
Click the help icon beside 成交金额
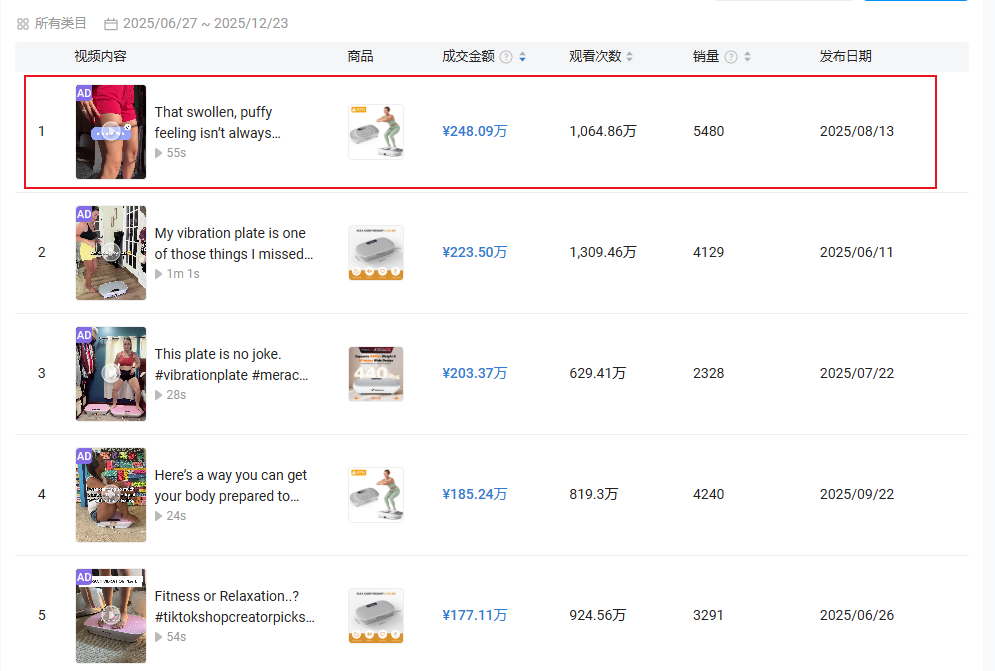point(506,57)
